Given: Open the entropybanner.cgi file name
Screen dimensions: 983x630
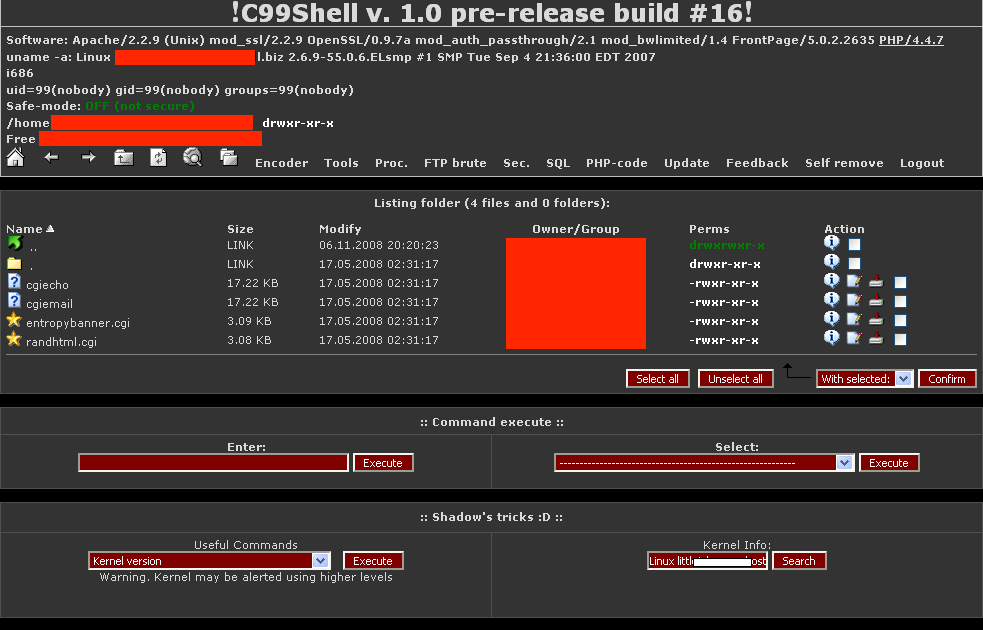Looking at the screenshot, I should (x=78, y=323).
